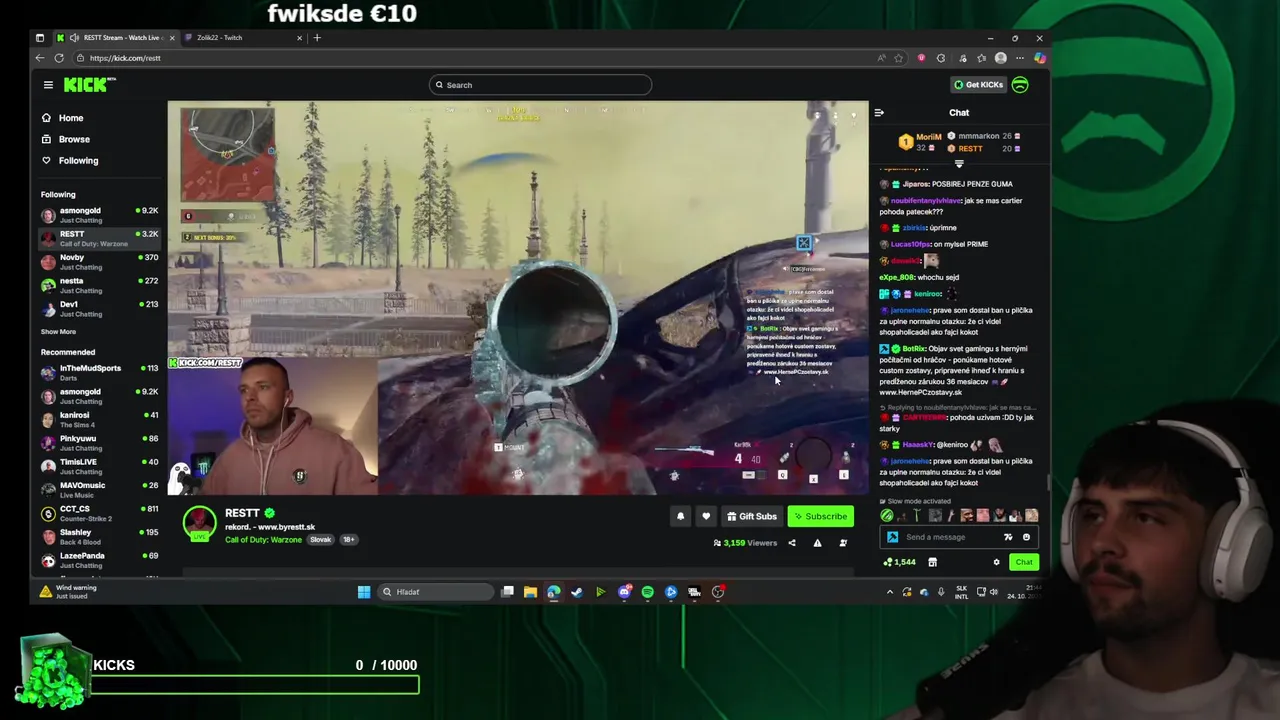Select the RESTT Stream browser tab
The image size is (1280, 720).
coord(116,38)
